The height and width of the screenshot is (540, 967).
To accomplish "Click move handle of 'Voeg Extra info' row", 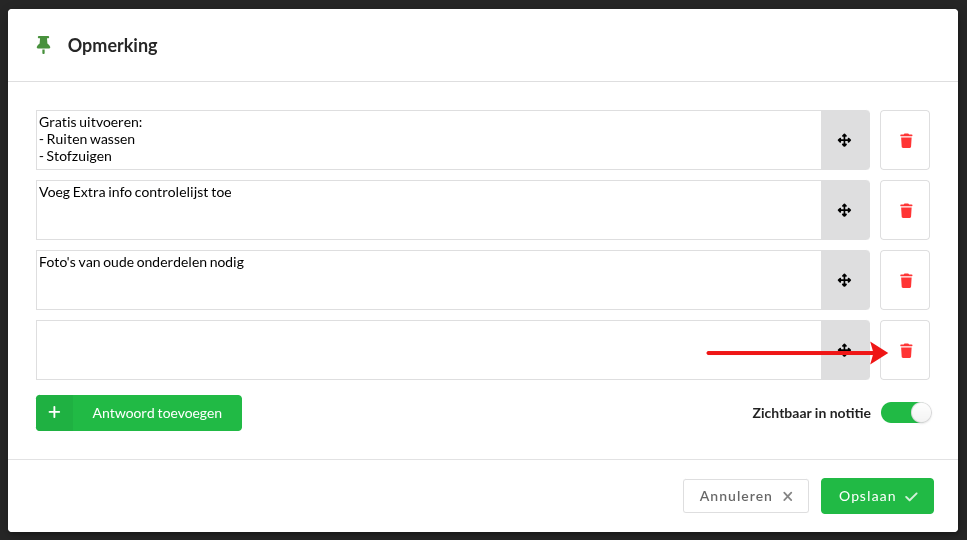I will [844, 210].
